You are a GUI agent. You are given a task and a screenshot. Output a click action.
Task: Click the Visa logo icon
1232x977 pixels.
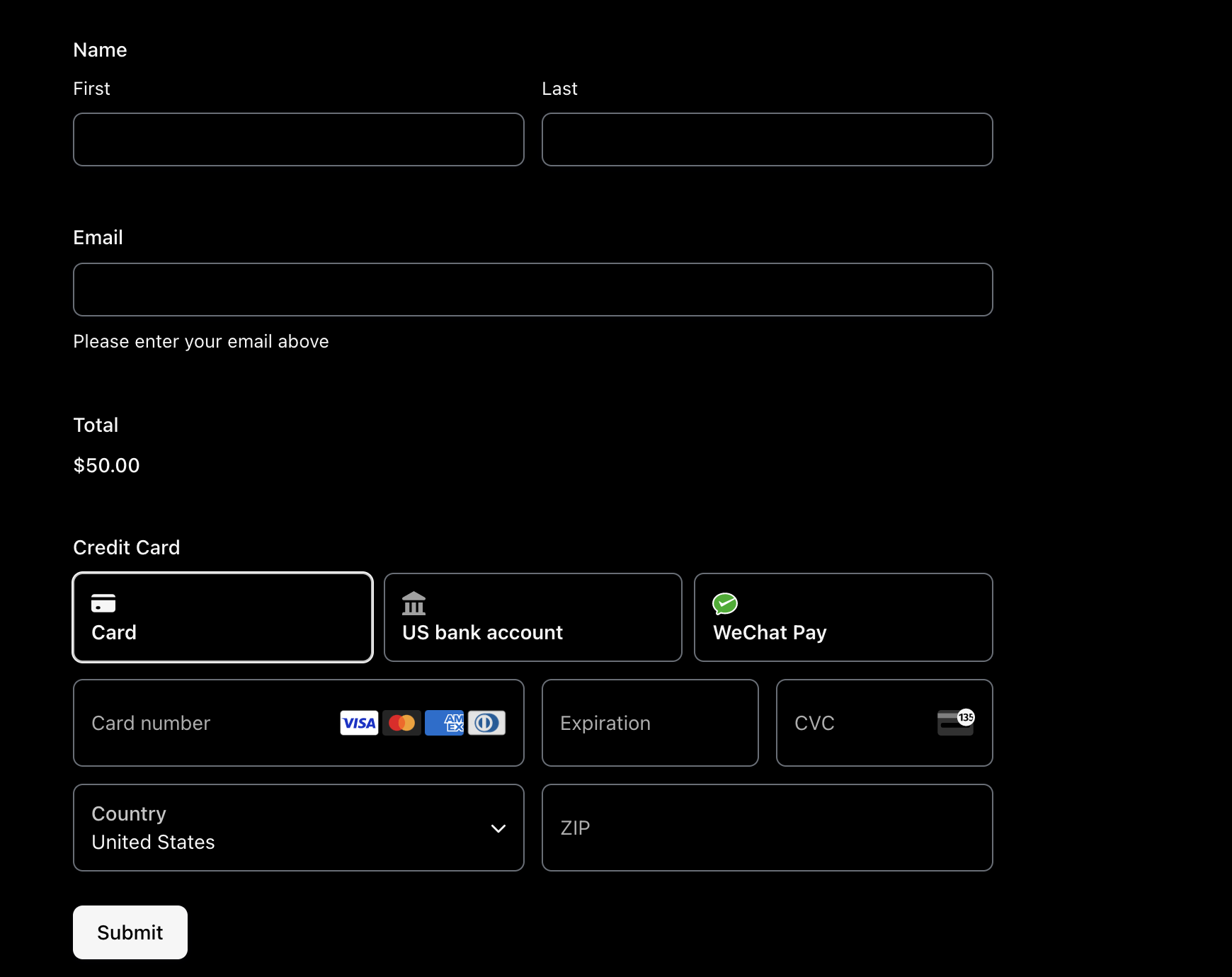359,723
